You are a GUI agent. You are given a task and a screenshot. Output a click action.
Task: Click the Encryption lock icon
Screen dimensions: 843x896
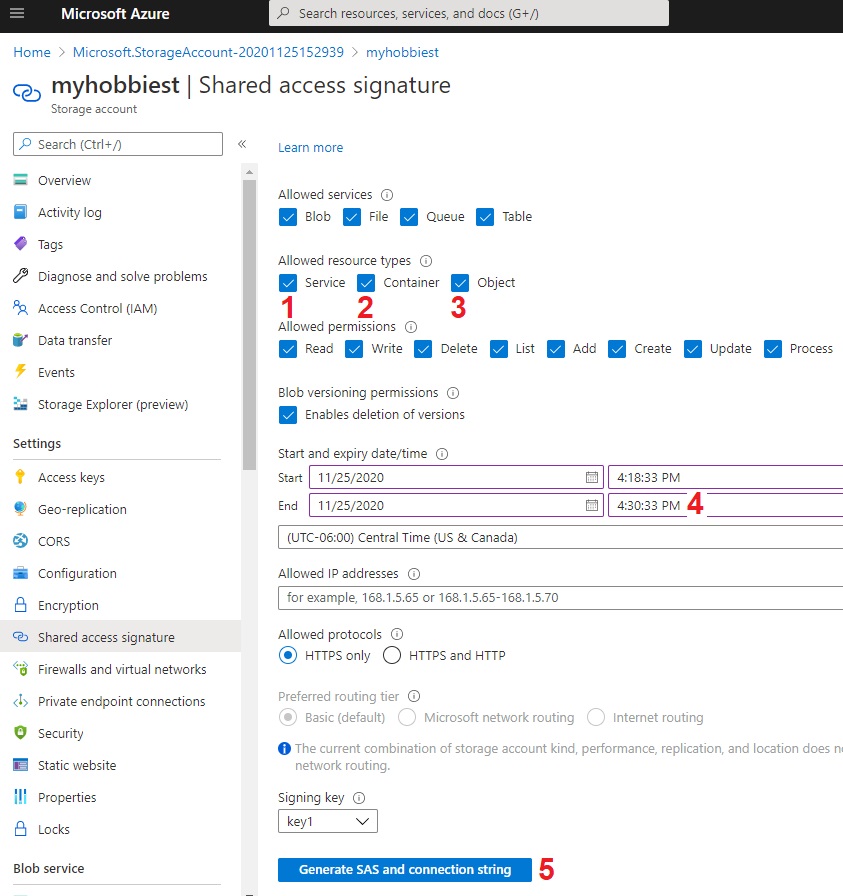(21, 605)
